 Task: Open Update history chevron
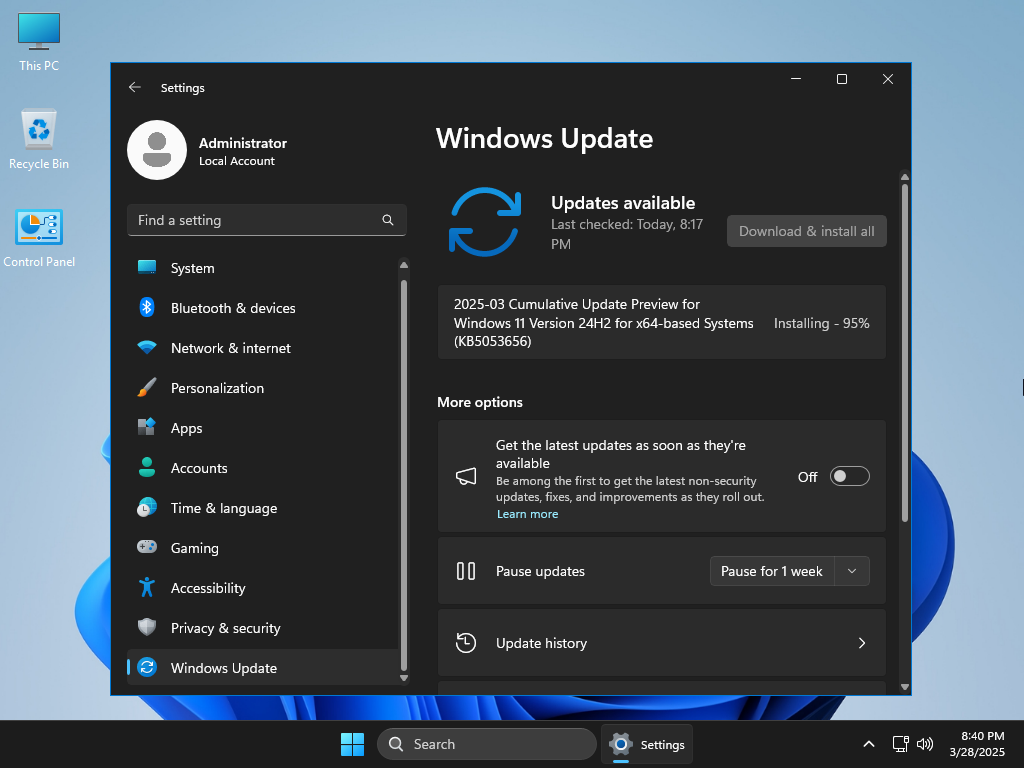(x=862, y=643)
